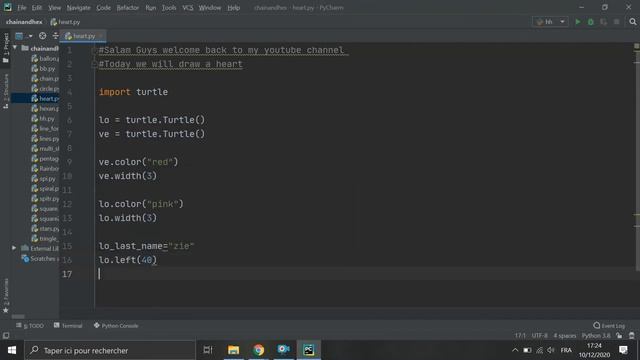
Task: Show hidden system tray icons
Action: coord(515,350)
